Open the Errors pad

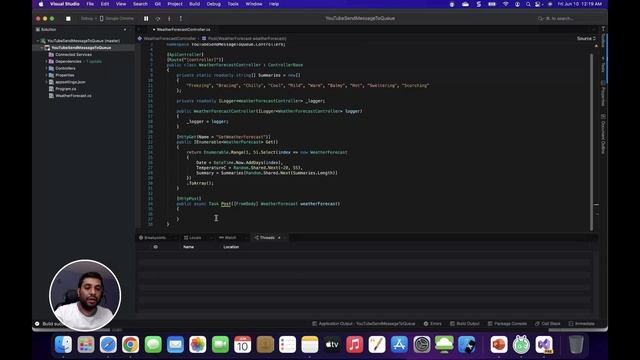(433, 324)
